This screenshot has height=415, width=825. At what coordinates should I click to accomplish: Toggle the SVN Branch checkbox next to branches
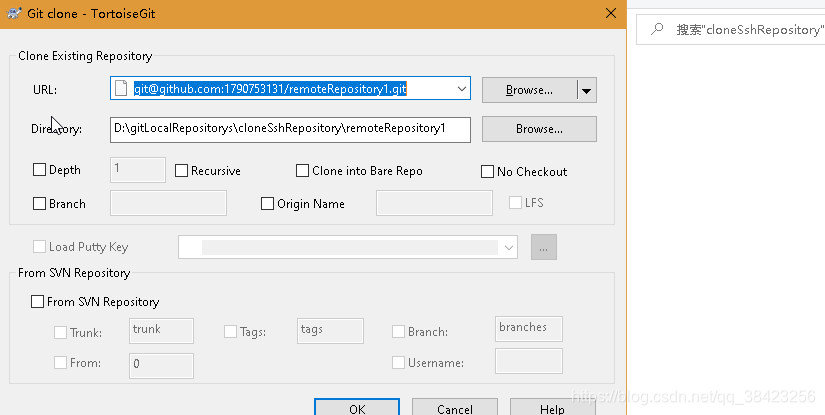click(398, 331)
